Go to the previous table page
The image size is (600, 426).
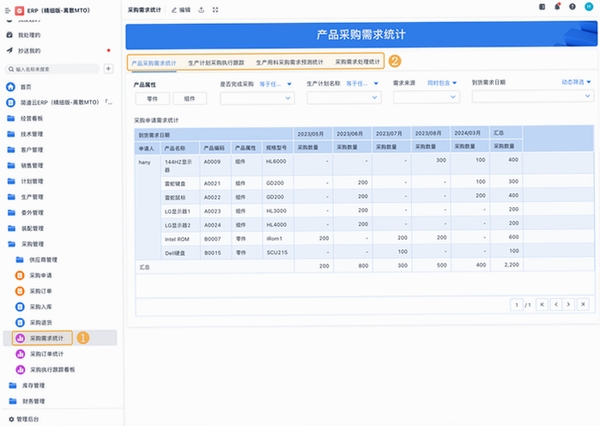556,304
